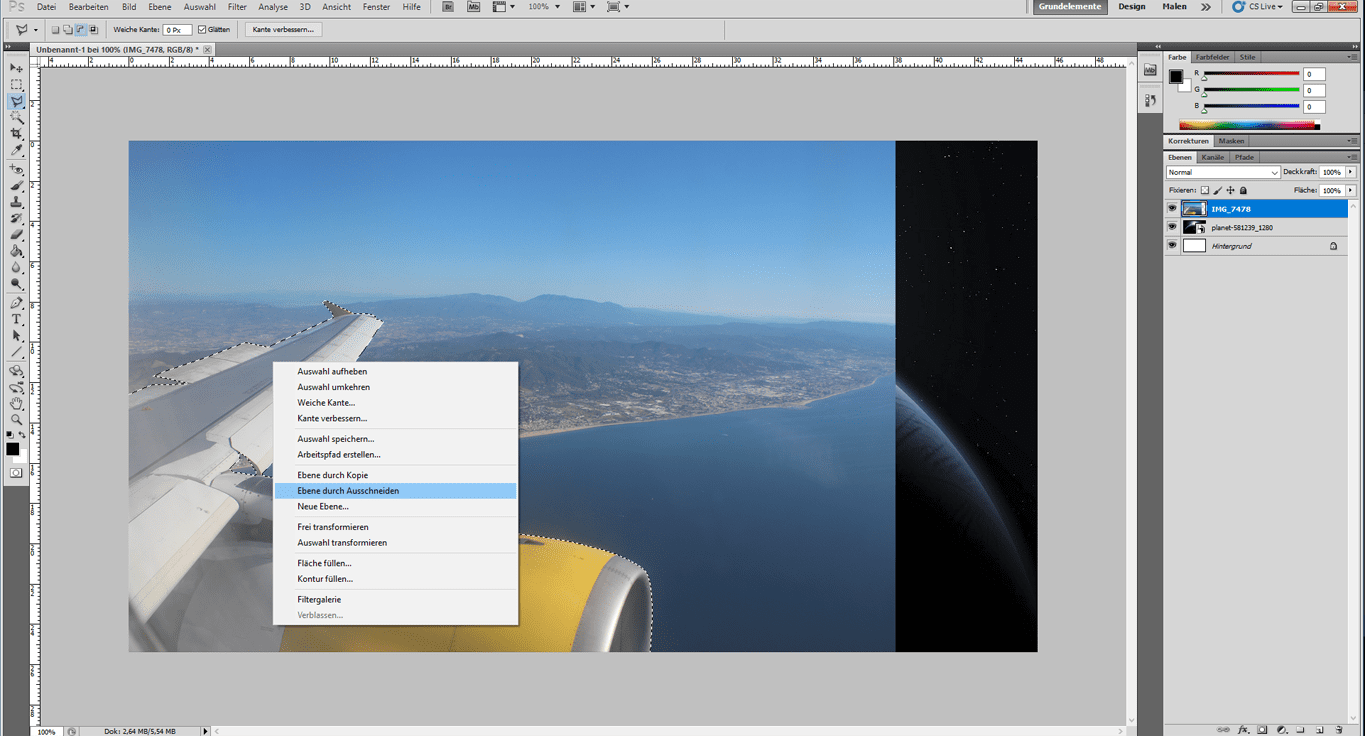Select the Move tool
This screenshot has height=736, width=1365.
[17, 68]
